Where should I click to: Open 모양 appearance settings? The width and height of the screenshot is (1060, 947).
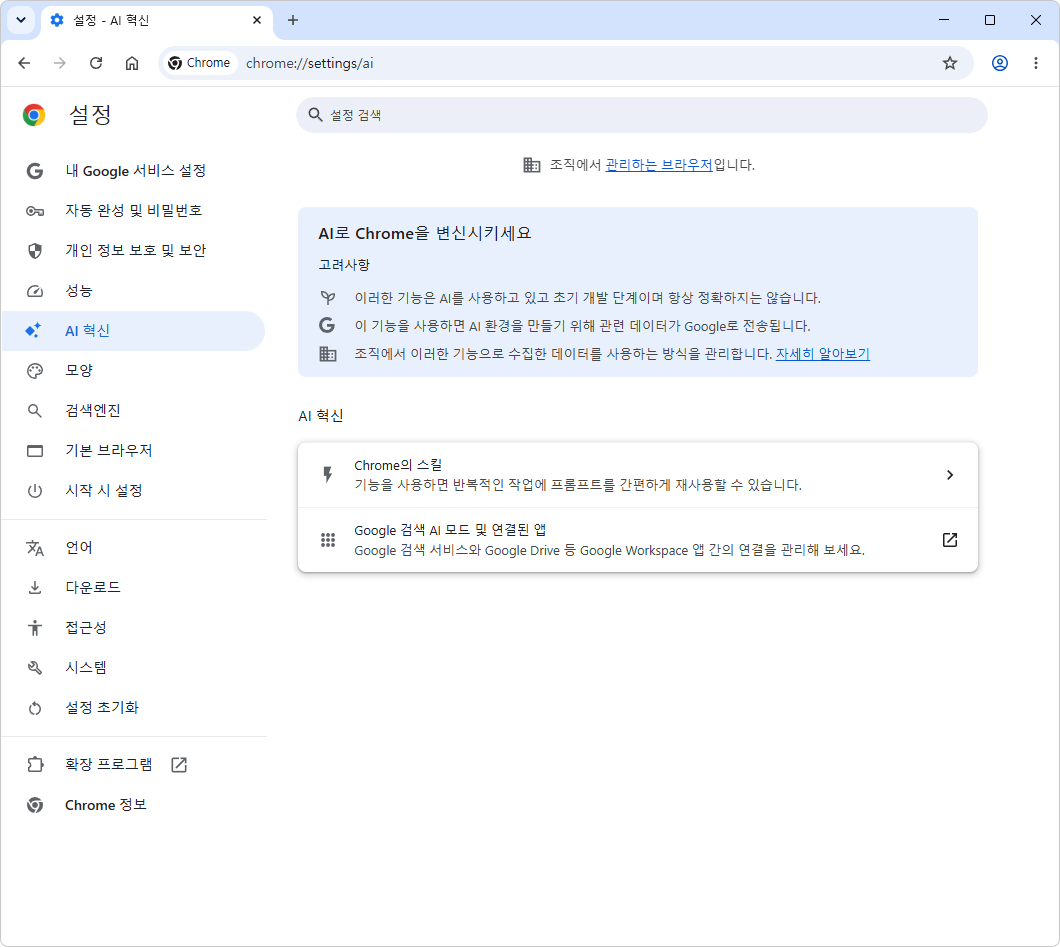click(x=134, y=370)
